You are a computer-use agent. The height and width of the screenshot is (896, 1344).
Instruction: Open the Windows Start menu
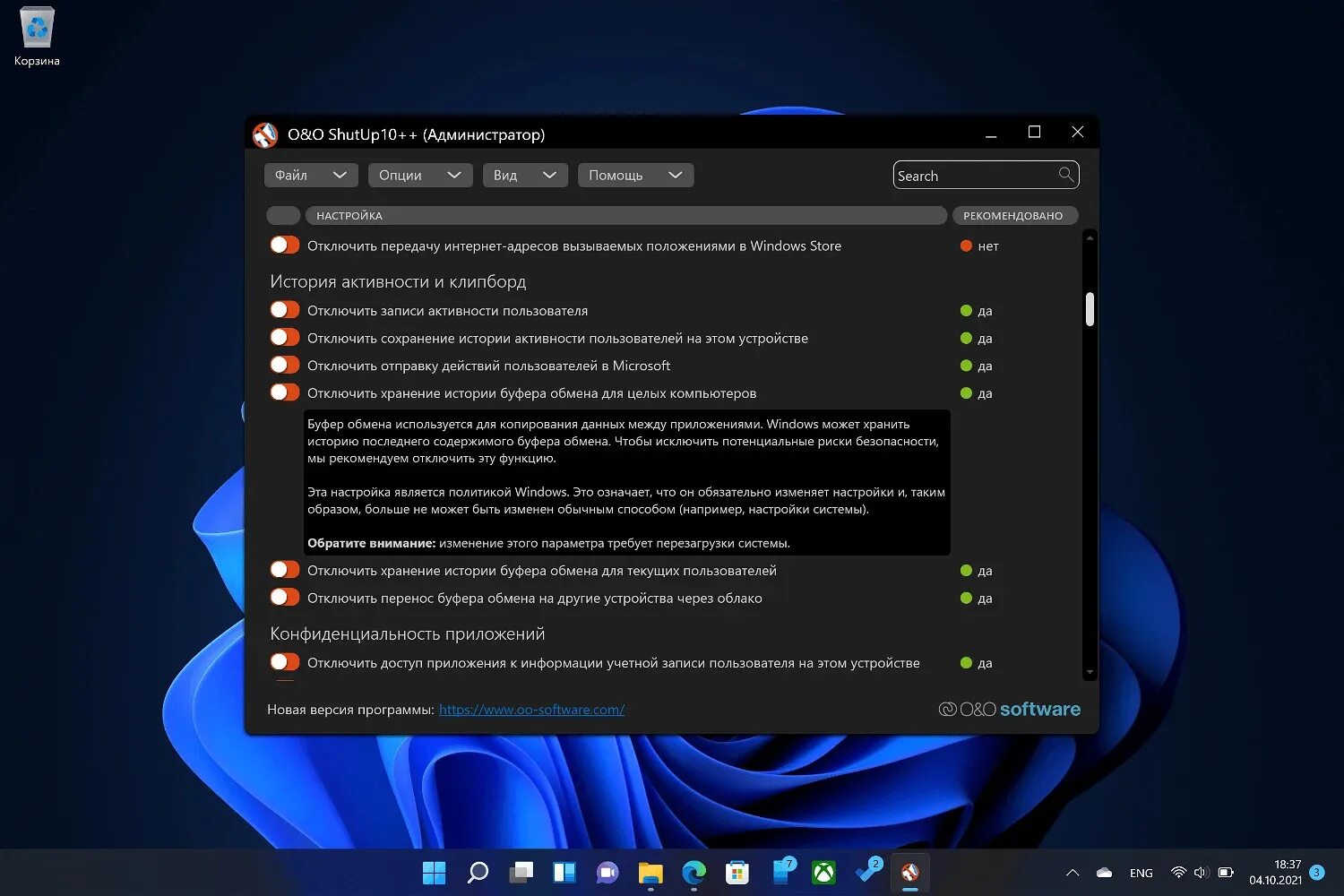434,872
